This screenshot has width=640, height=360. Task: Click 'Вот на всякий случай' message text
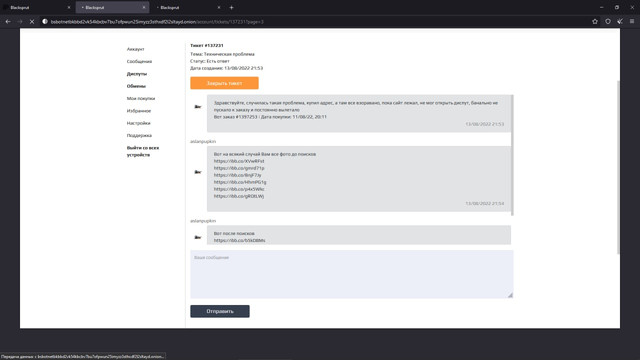coord(265,154)
